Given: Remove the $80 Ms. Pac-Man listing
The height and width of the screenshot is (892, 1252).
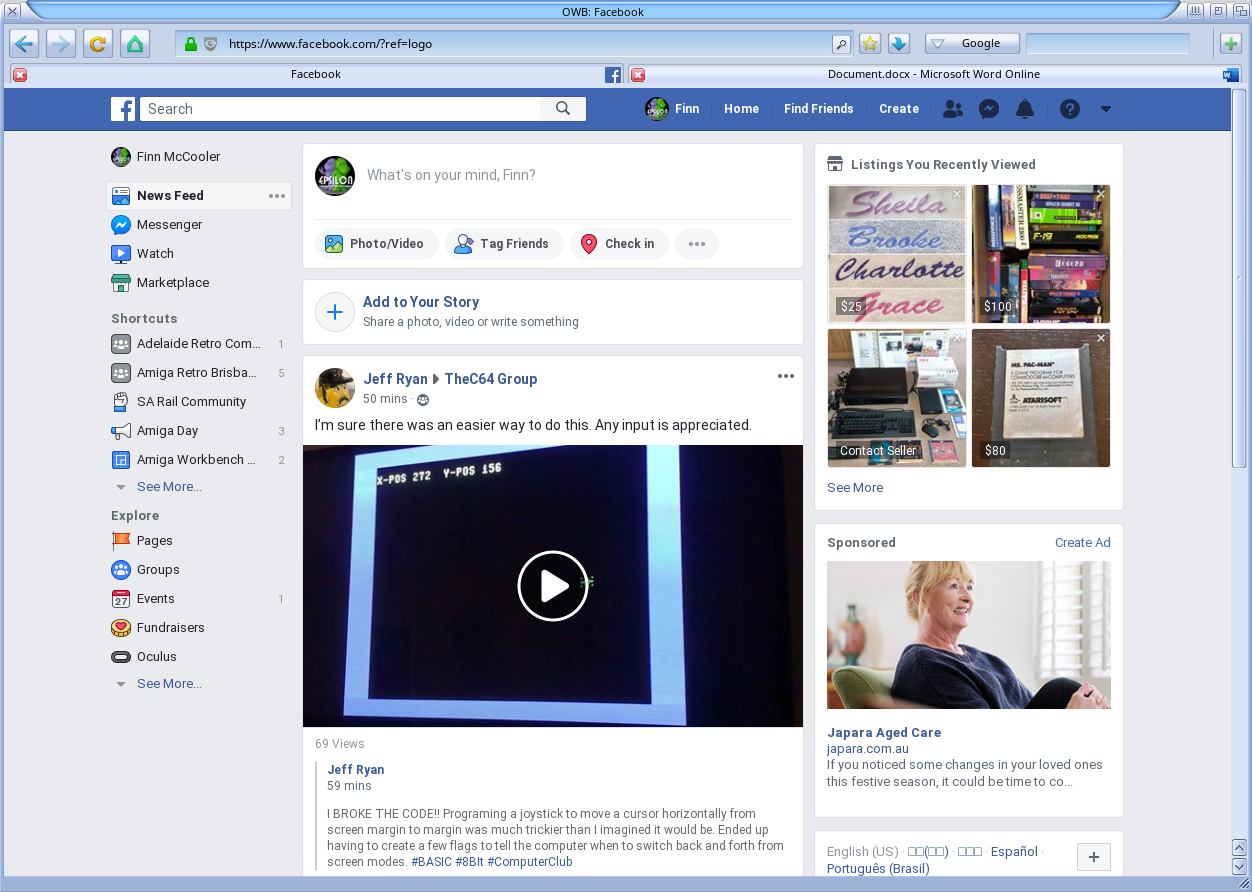Looking at the screenshot, I should coord(1101,338).
